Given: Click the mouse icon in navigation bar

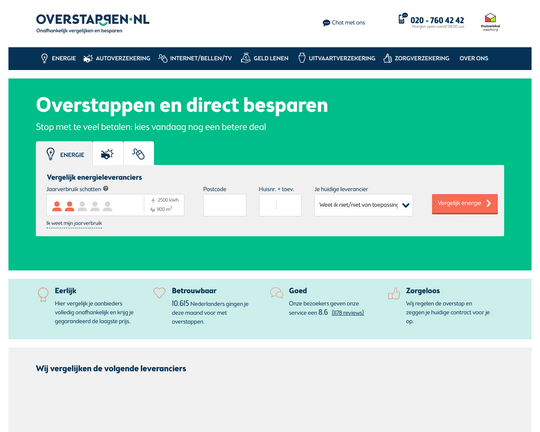Looking at the screenshot, I should [163, 58].
